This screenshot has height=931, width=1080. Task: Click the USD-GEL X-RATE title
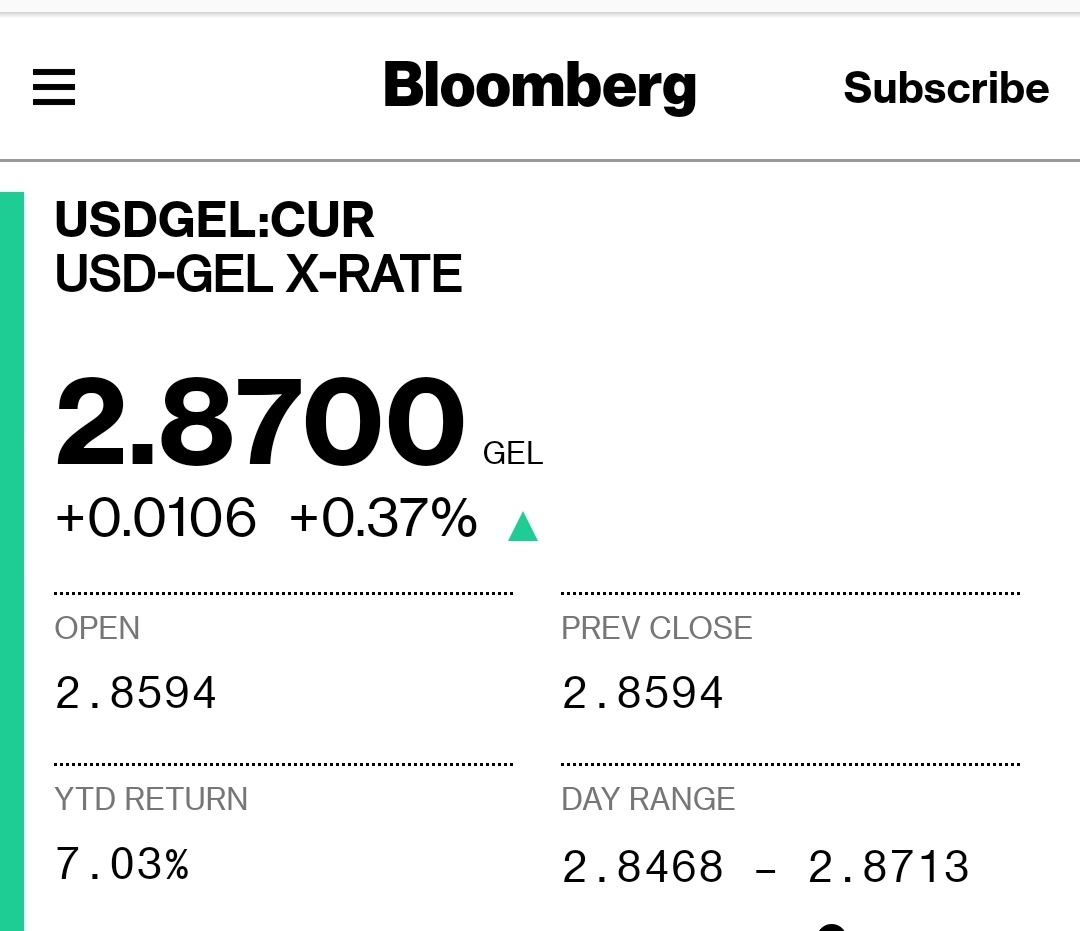pos(259,274)
